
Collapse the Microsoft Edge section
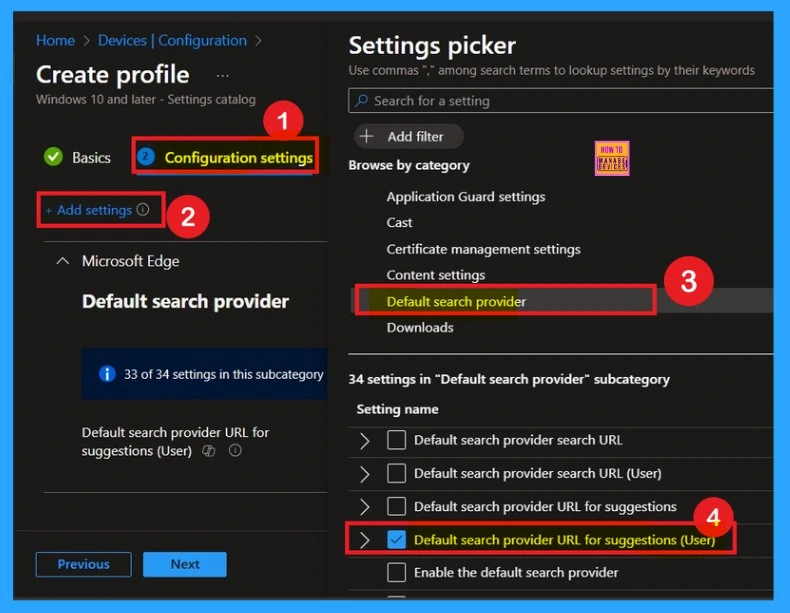click(62, 261)
